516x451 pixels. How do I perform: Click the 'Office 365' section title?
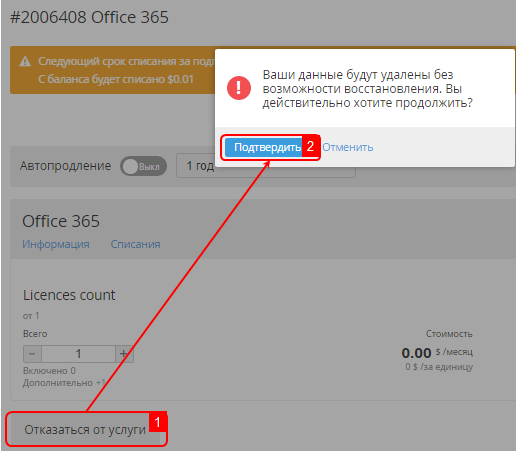click(x=61, y=221)
